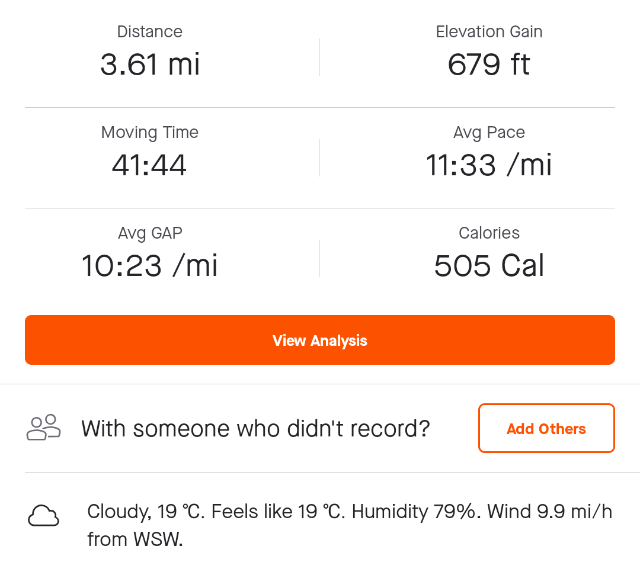Click the Moving Time value 41:44
Image resolution: width=640 pixels, height=575 pixels.
[149, 165]
